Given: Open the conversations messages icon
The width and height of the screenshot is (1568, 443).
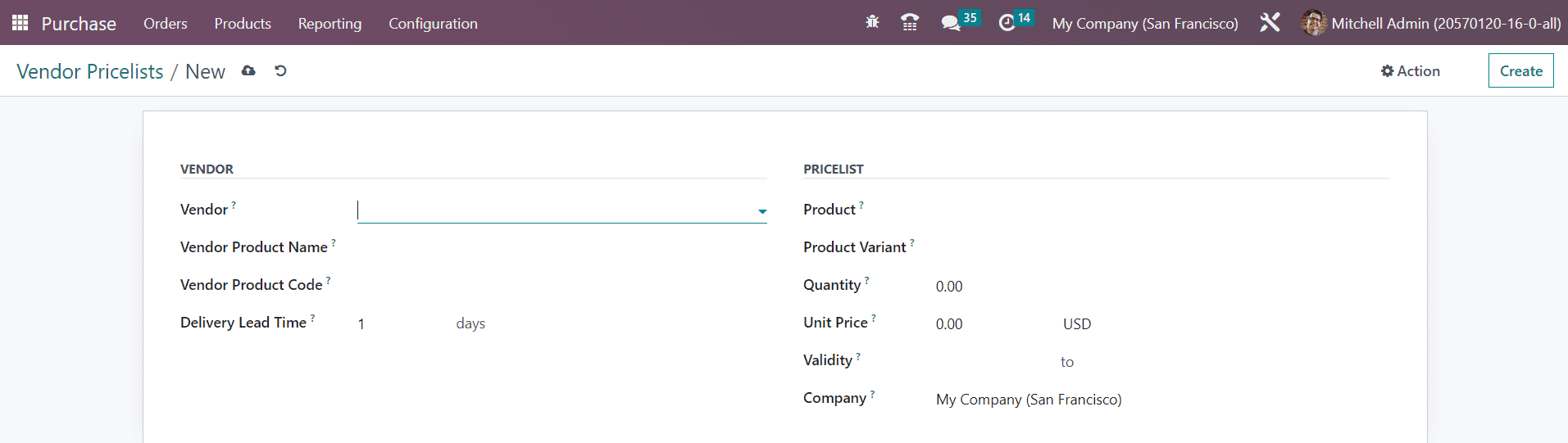Looking at the screenshot, I should click(x=951, y=23).
